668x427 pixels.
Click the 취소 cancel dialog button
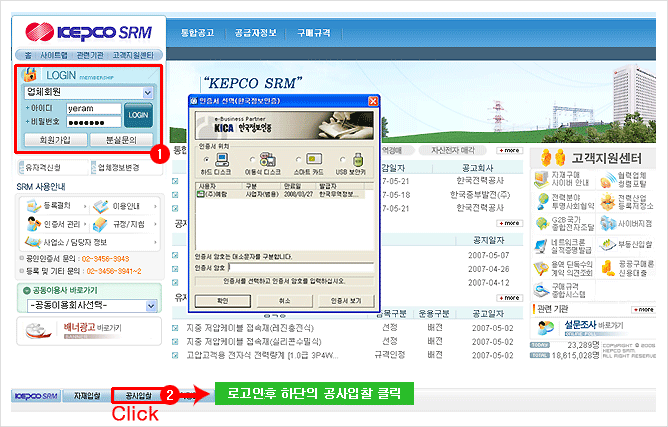(284, 301)
